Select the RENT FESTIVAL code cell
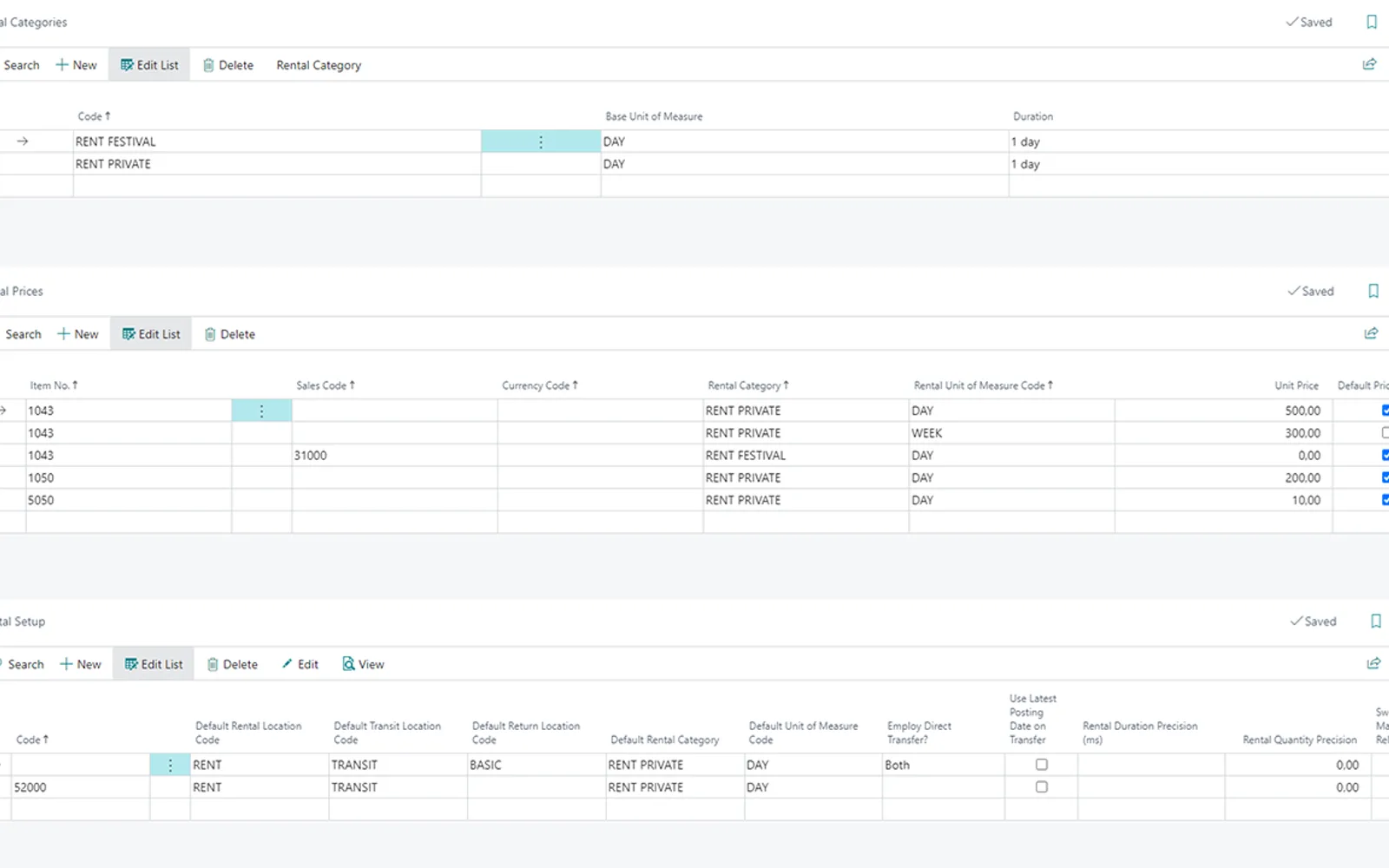 277,141
